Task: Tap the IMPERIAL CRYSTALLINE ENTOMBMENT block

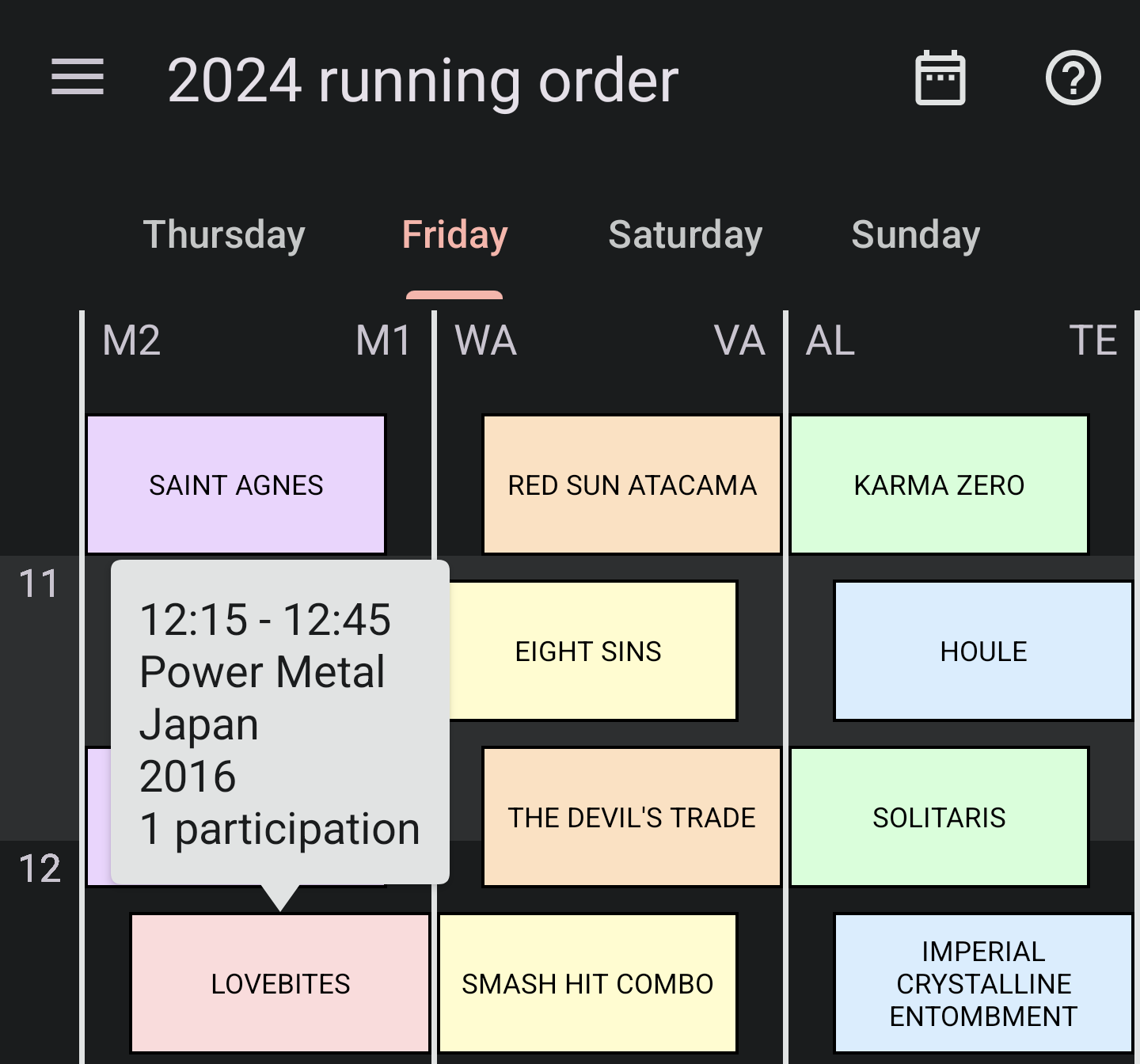Action: [x=983, y=983]
